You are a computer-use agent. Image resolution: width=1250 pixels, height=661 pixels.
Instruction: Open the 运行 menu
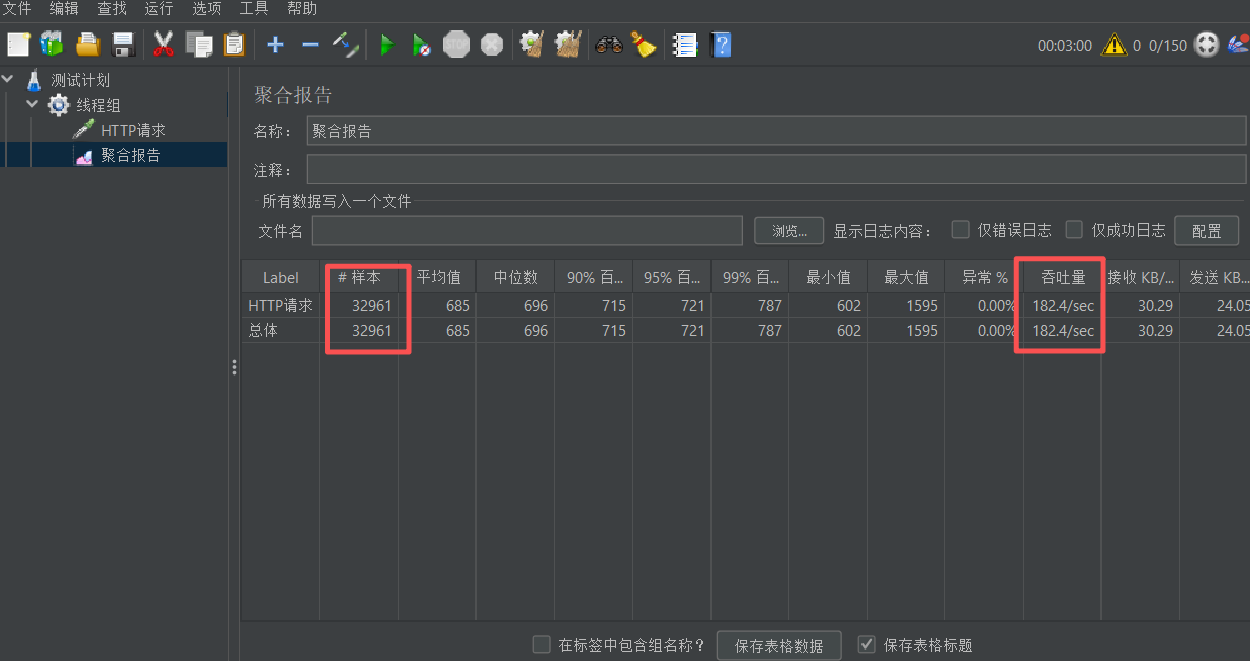coord(158,9)
